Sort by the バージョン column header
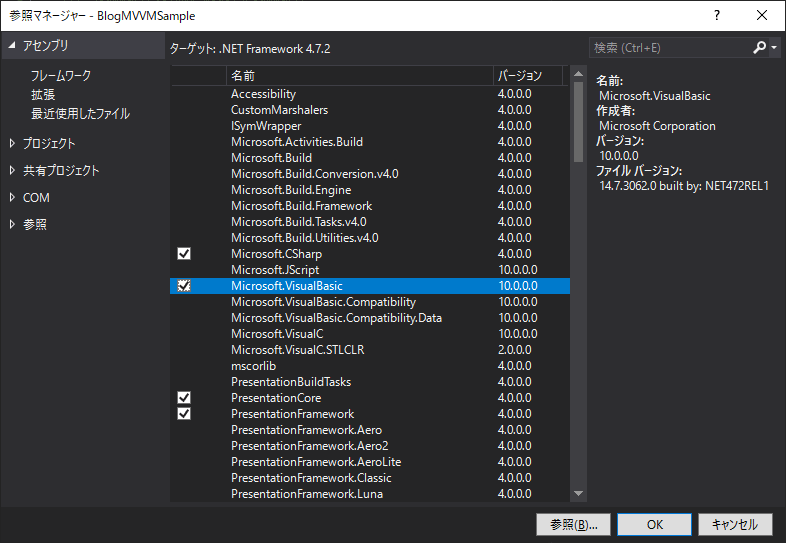 [x=528, y=76]
